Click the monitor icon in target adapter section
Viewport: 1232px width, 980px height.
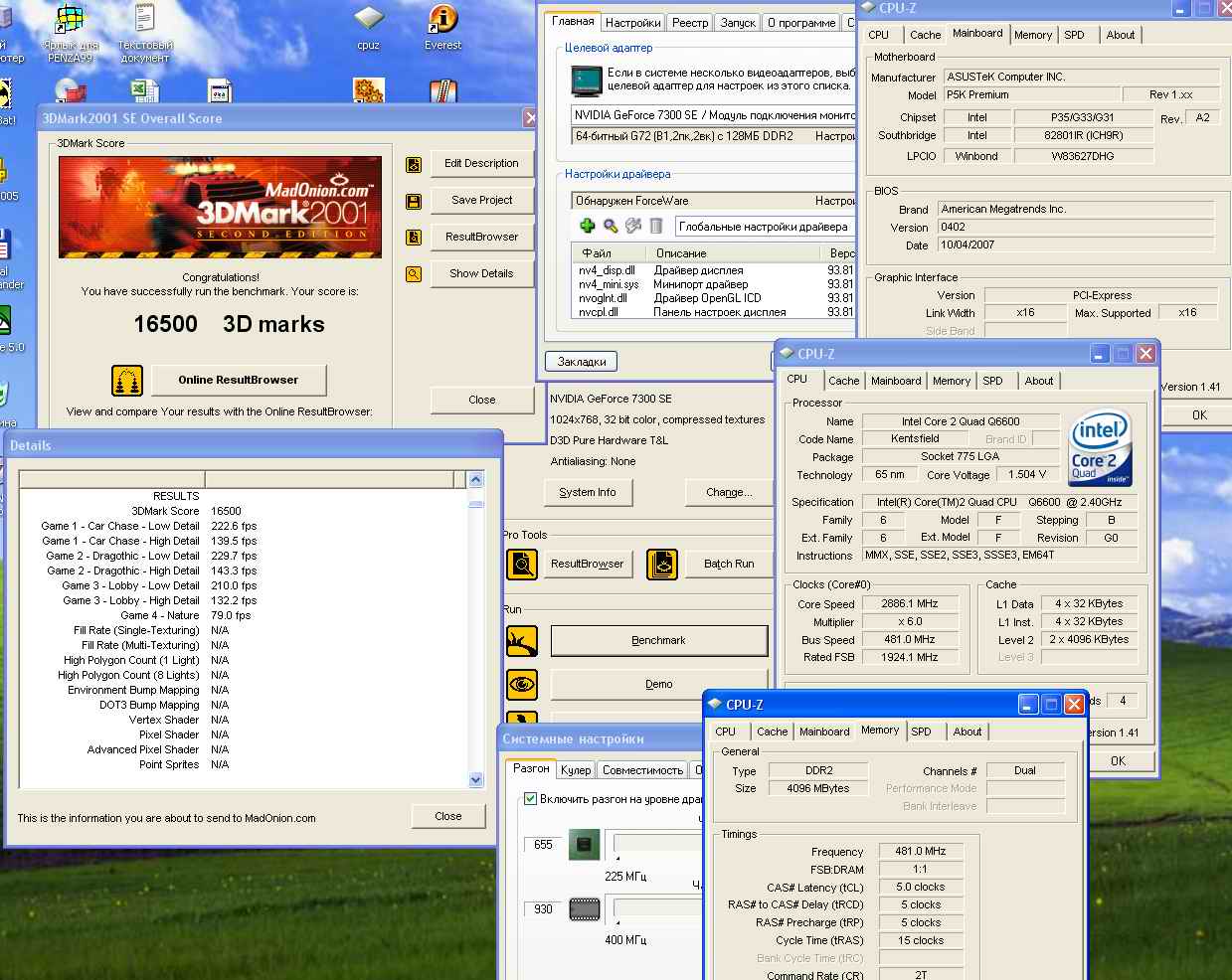tap(586, 80)
